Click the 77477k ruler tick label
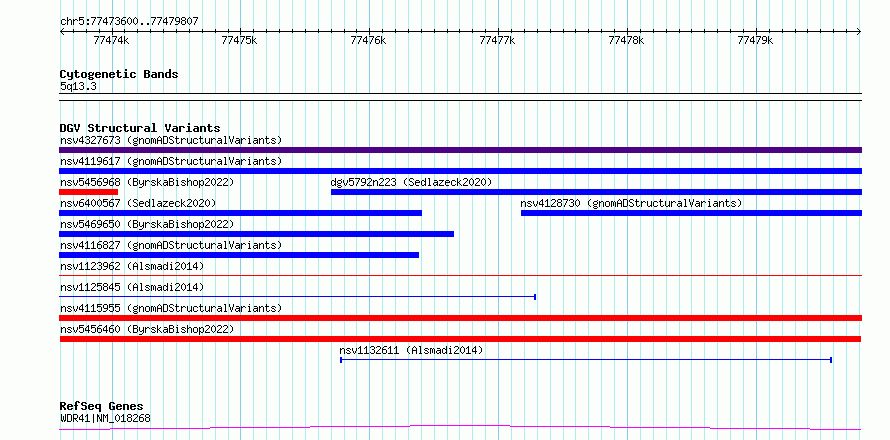Image resolution: width=890 pixels, height=440 pixels. [498, 40]
